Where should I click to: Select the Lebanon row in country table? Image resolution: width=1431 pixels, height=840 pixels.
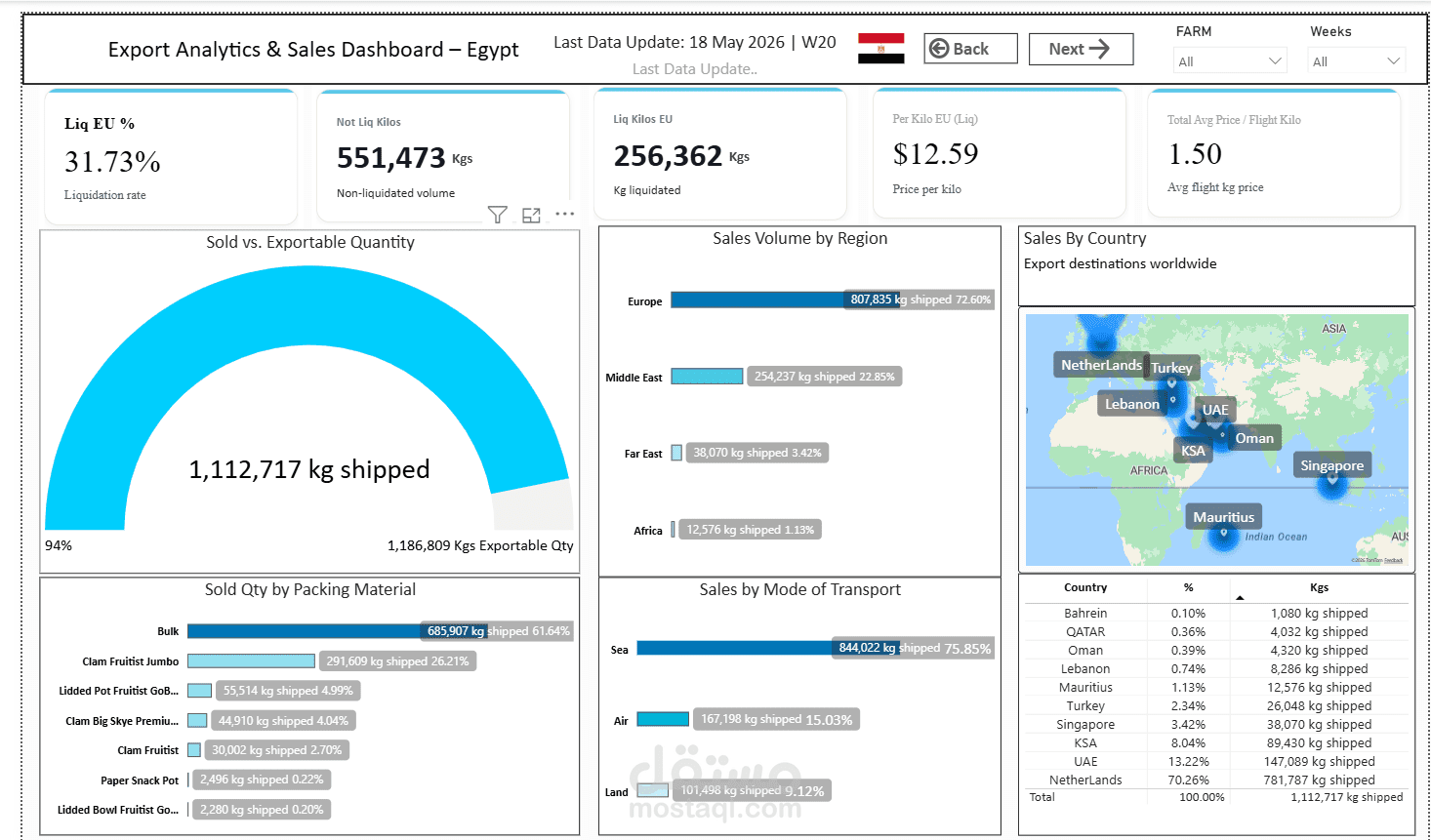pyautogui.click(x=1216, y=668)
